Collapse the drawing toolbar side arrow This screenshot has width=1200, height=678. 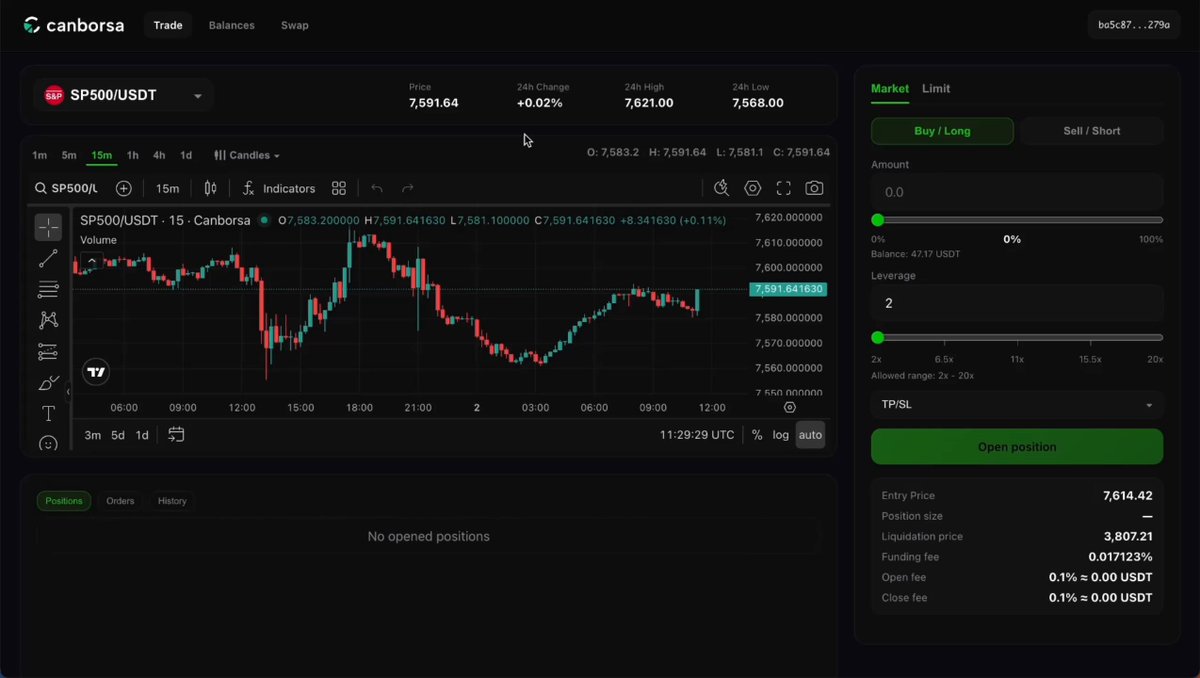[68, 392]
